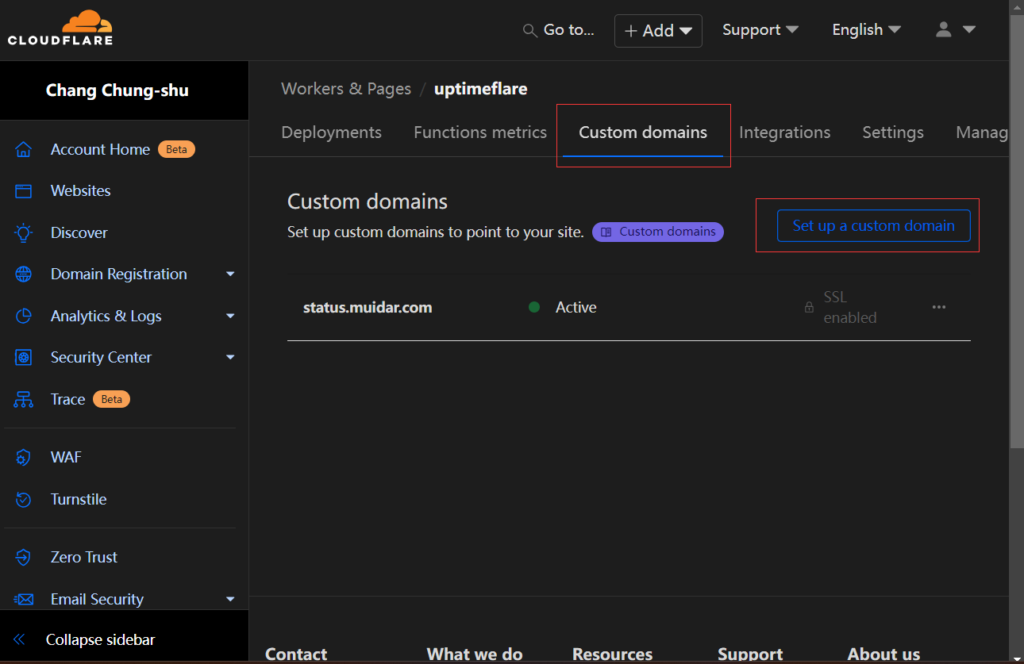Switch to the Functions metrics tab
Viewport: 1024px width, 664px height.
click(x=480, y=133)
